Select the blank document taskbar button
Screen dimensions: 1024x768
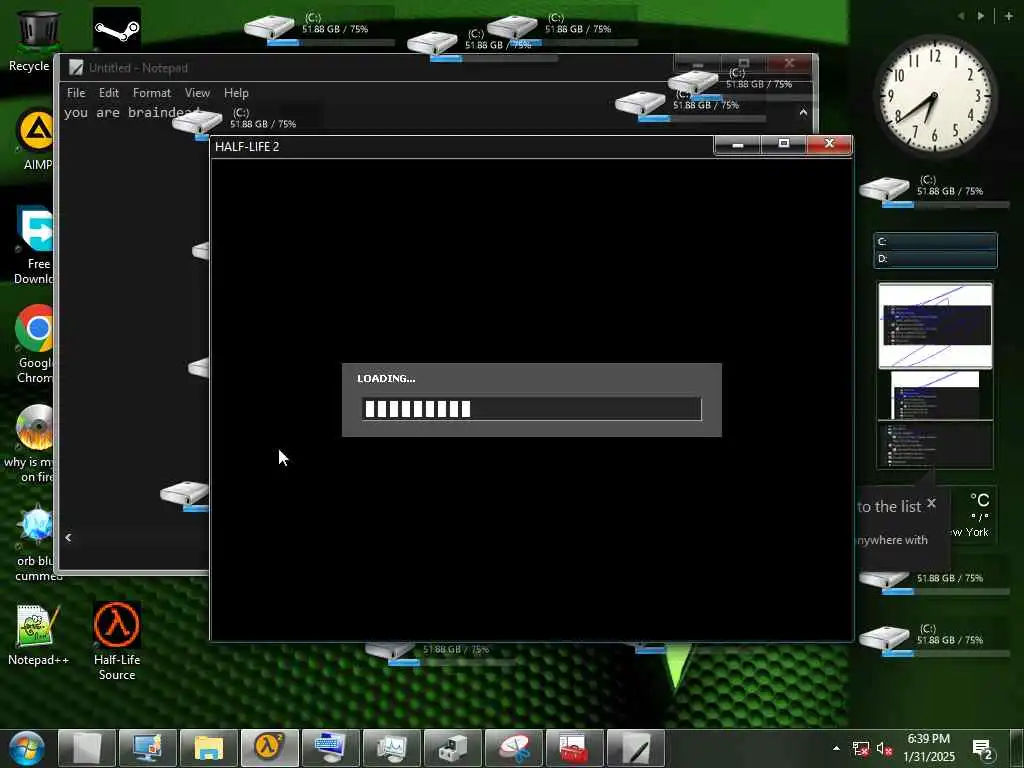[x=86, y=748]
